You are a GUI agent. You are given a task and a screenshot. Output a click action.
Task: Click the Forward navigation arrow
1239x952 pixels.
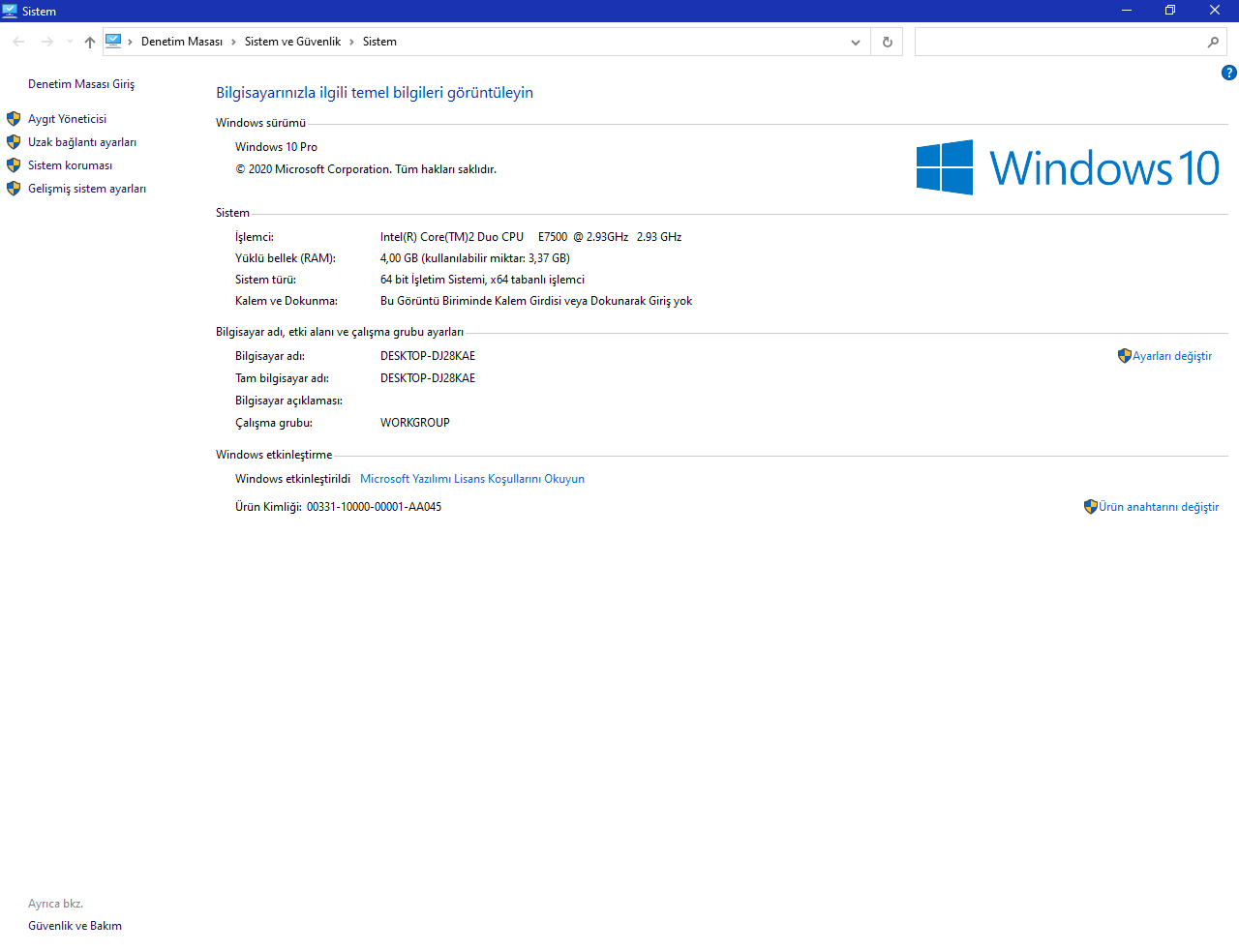coord(46,42)
